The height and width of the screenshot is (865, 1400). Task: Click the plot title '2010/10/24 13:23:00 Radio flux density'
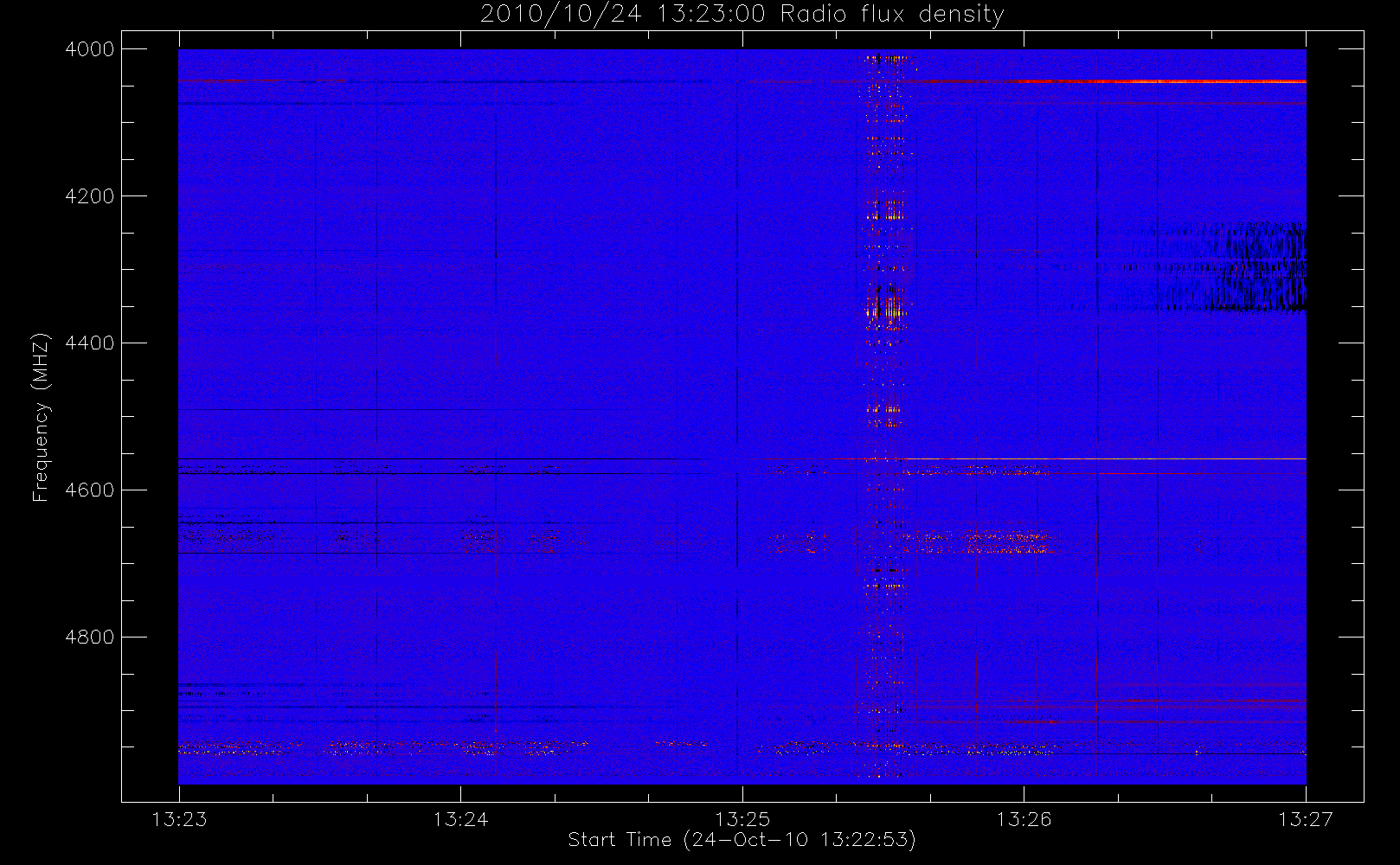(742, 15)
